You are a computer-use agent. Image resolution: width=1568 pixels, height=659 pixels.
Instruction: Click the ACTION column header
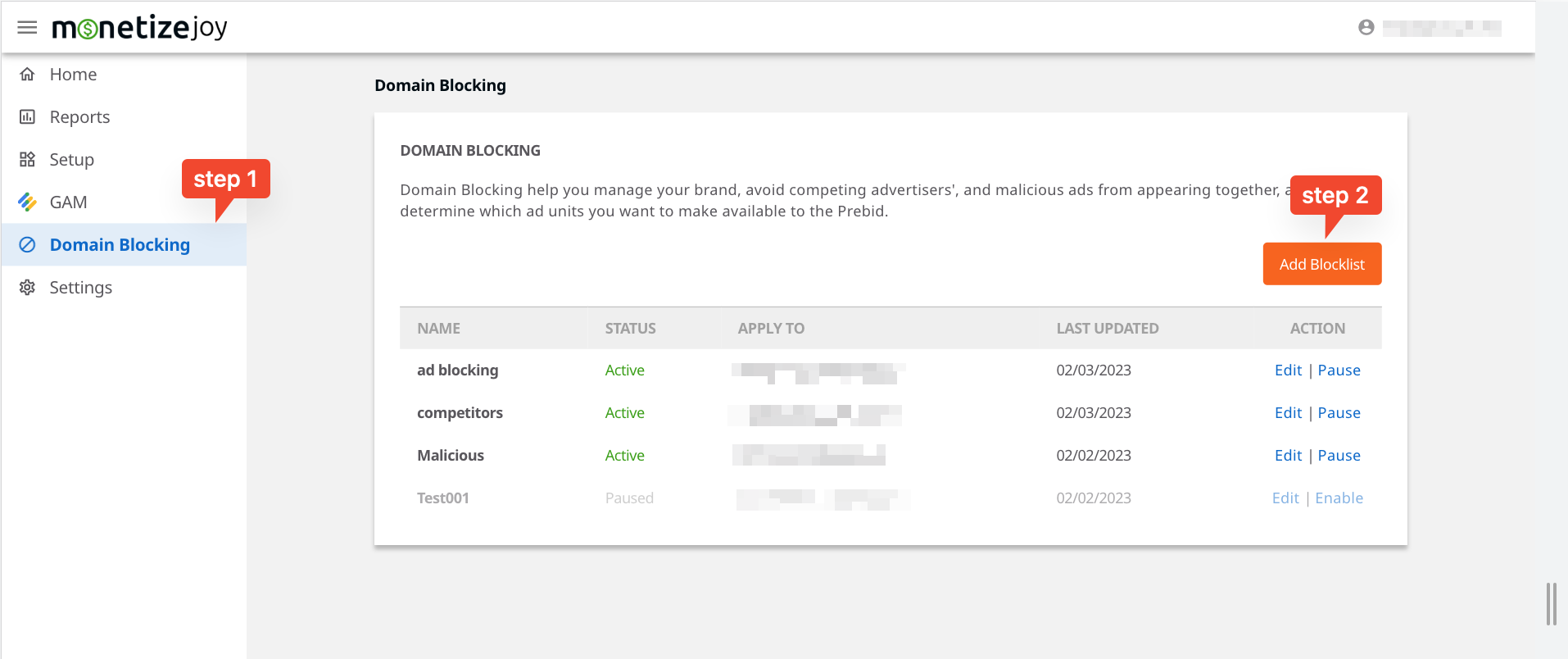pyautogui.click(x=1317, y=329)
